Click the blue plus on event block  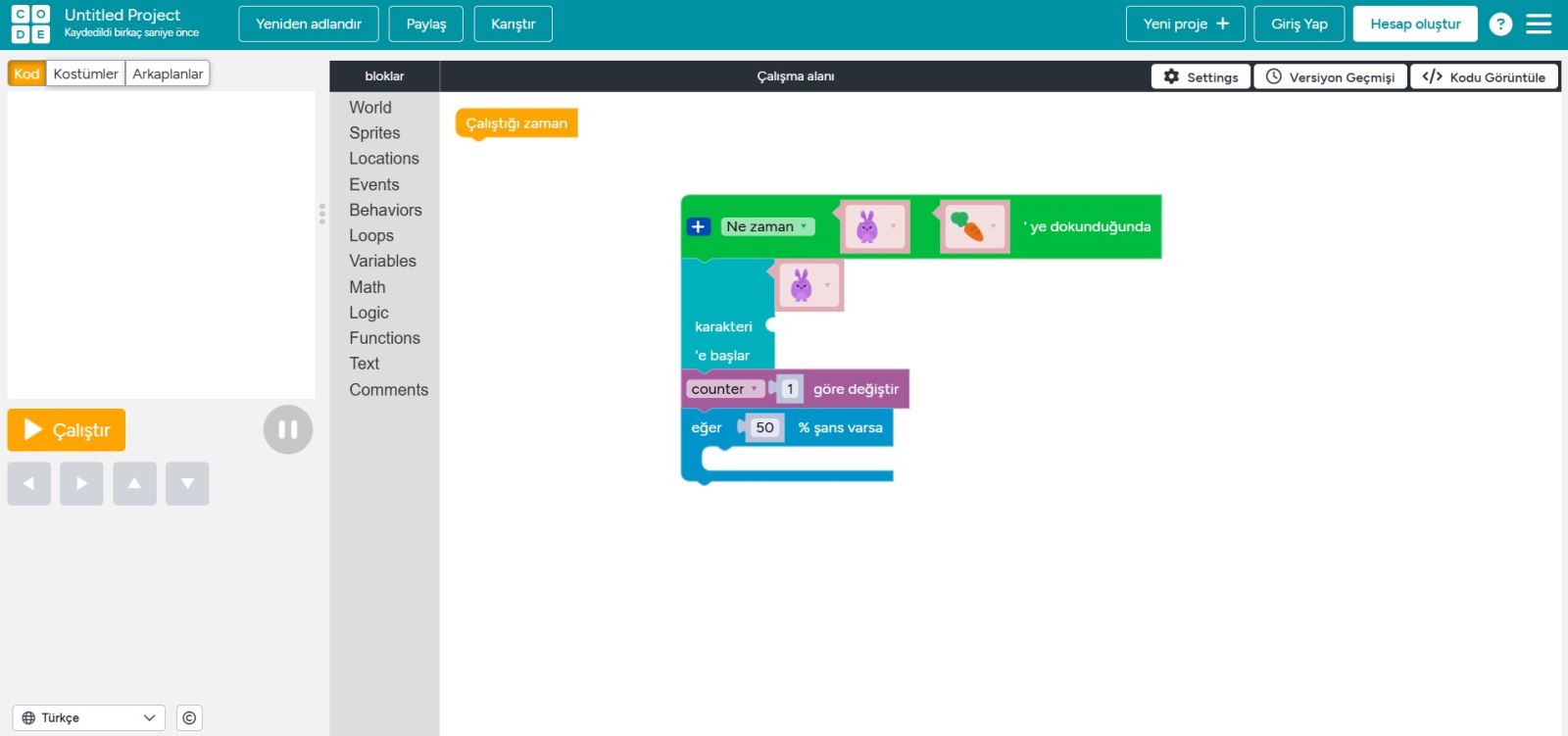pos(698,226)
